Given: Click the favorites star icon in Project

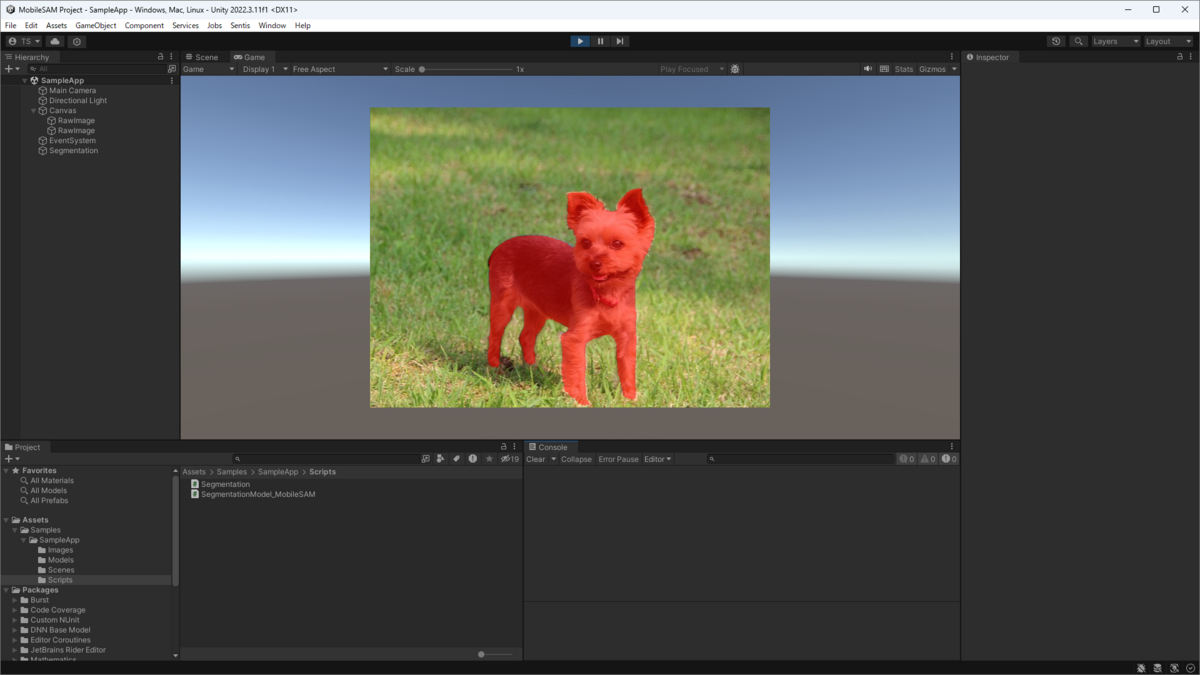Looking at the screenshot, I should (489, 459).
